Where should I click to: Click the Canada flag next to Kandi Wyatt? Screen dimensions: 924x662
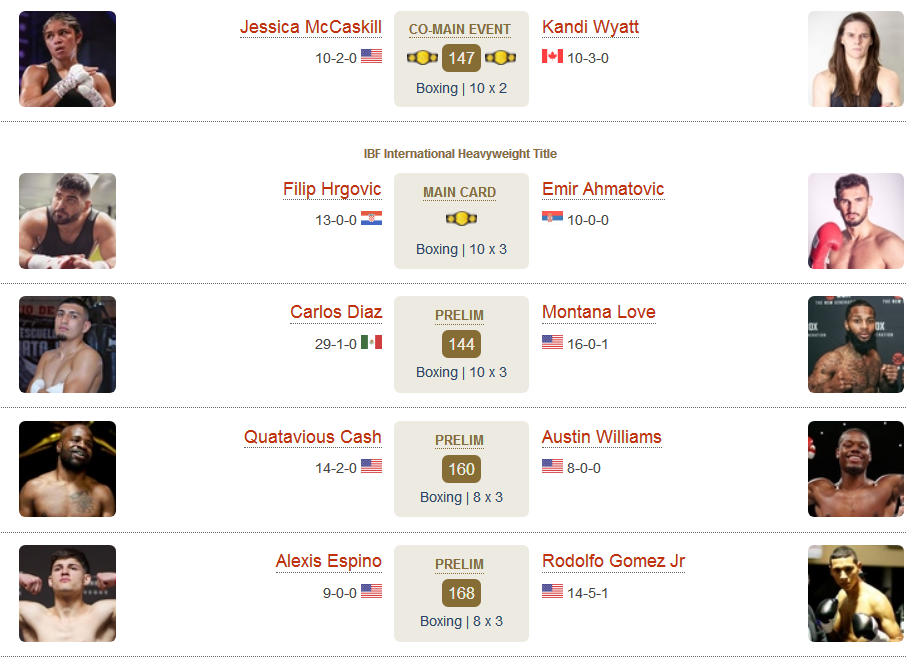552,56
